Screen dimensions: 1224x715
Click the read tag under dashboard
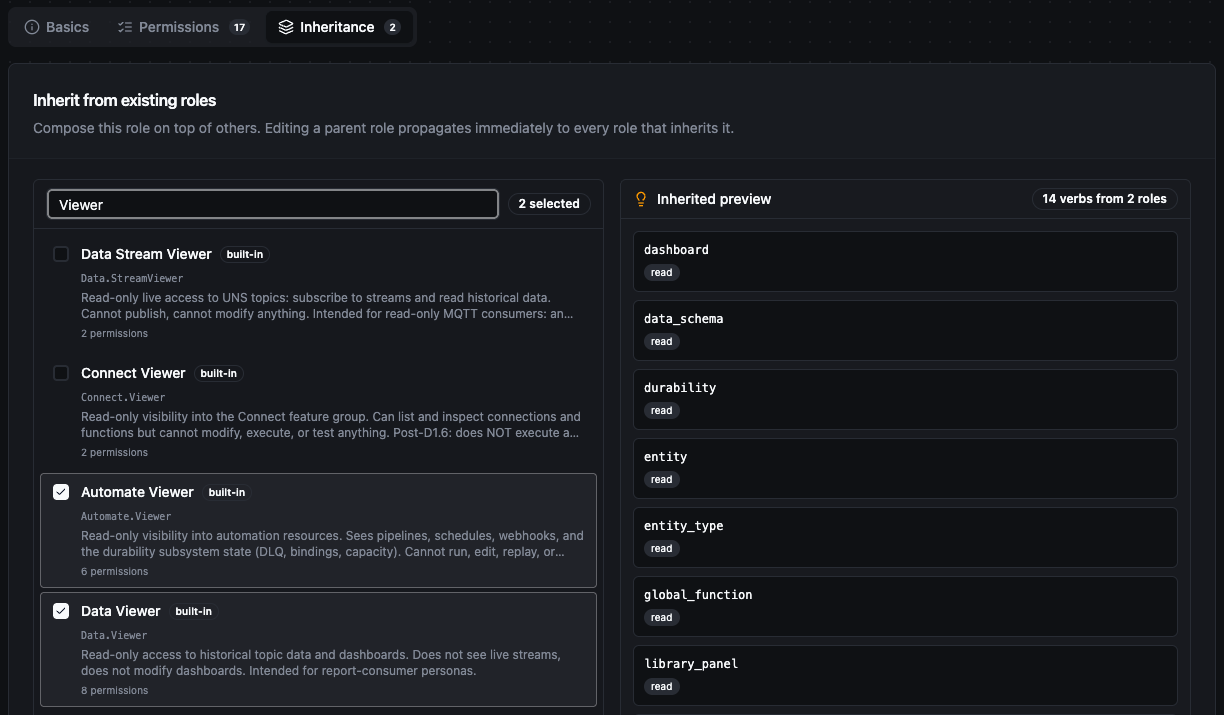pyautogui.click(x=661, y=273)
